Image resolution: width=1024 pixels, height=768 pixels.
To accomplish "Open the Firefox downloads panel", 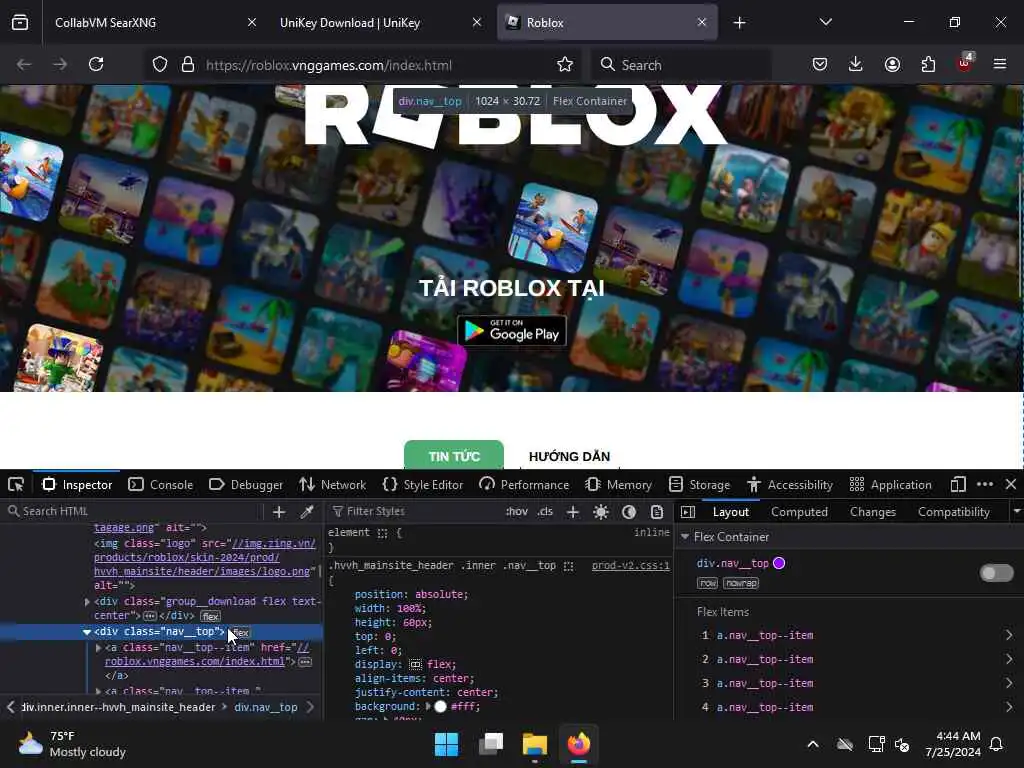I will 856,64.
